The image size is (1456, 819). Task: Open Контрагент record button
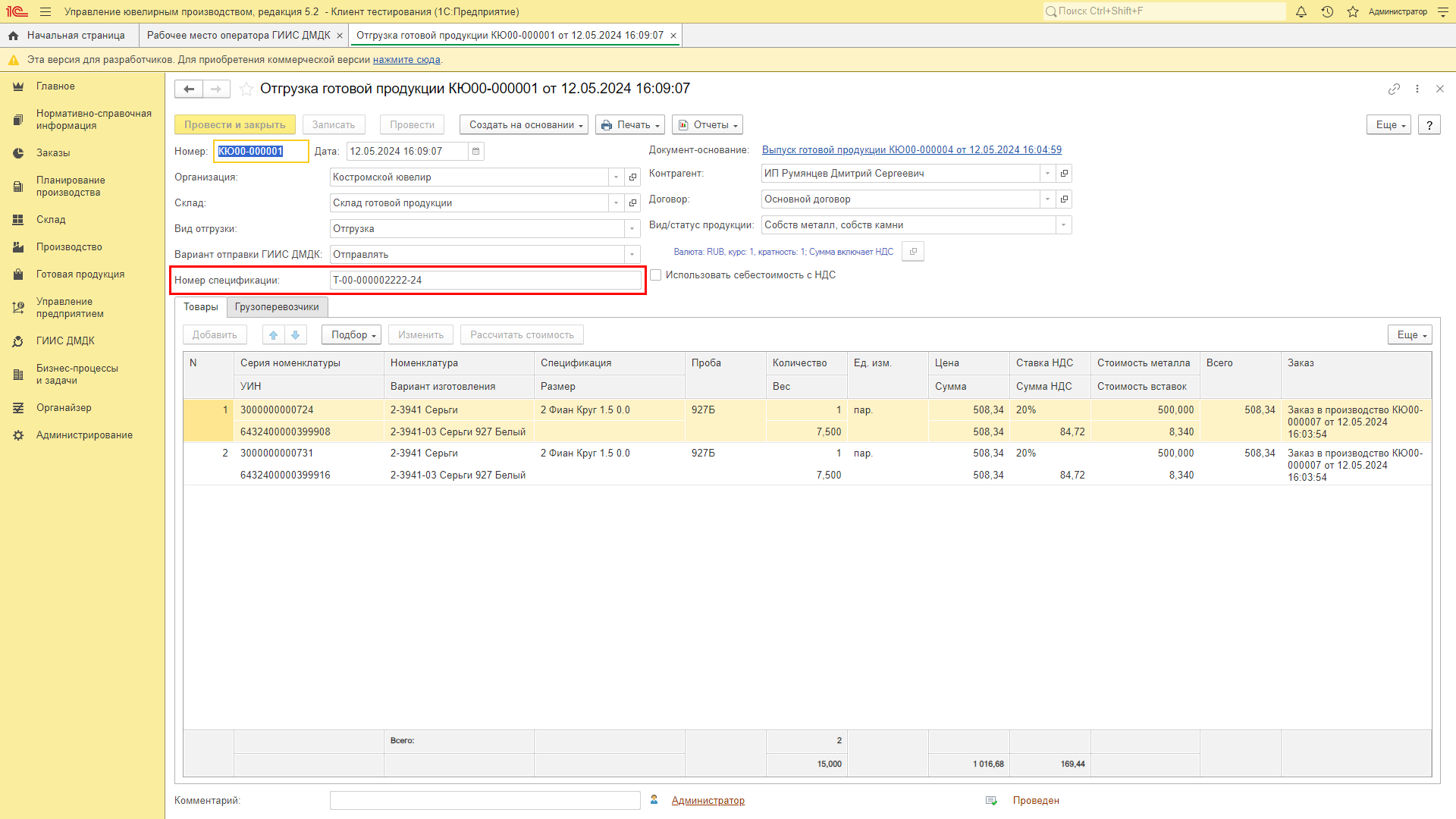pyautogui.click(x=1064, y=173)
